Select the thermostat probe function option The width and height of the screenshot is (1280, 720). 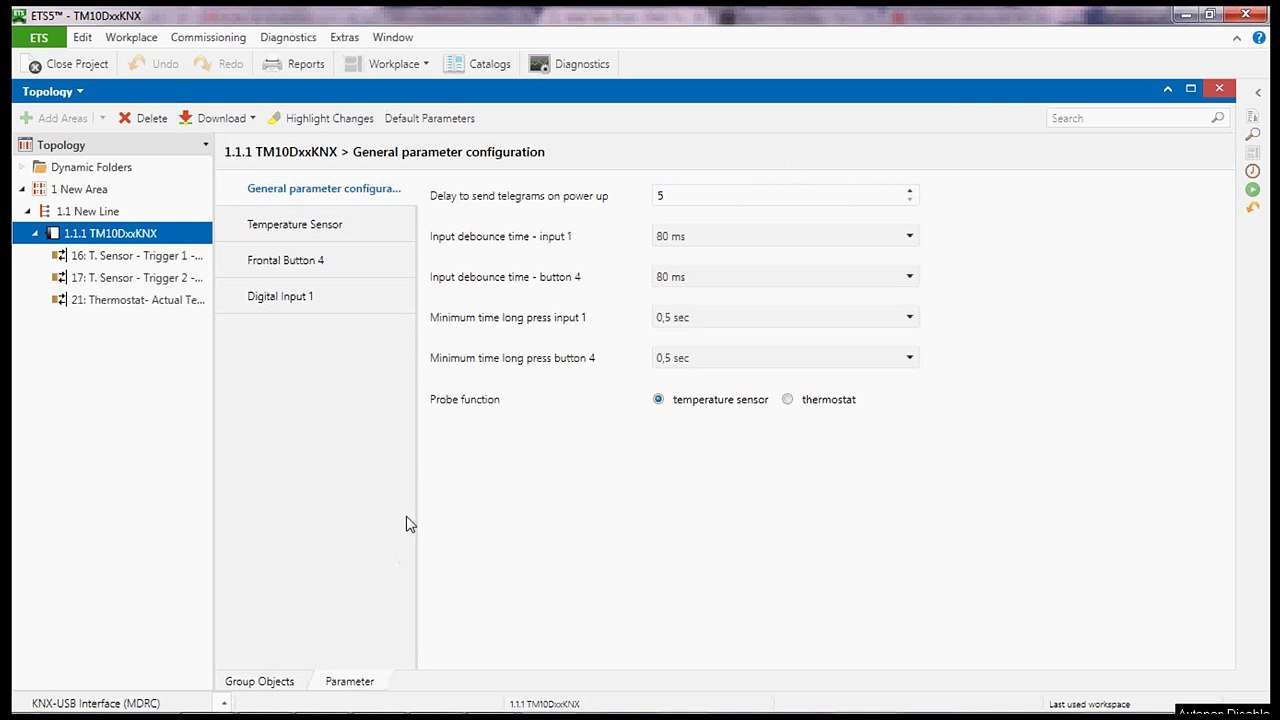coord(788,399)
